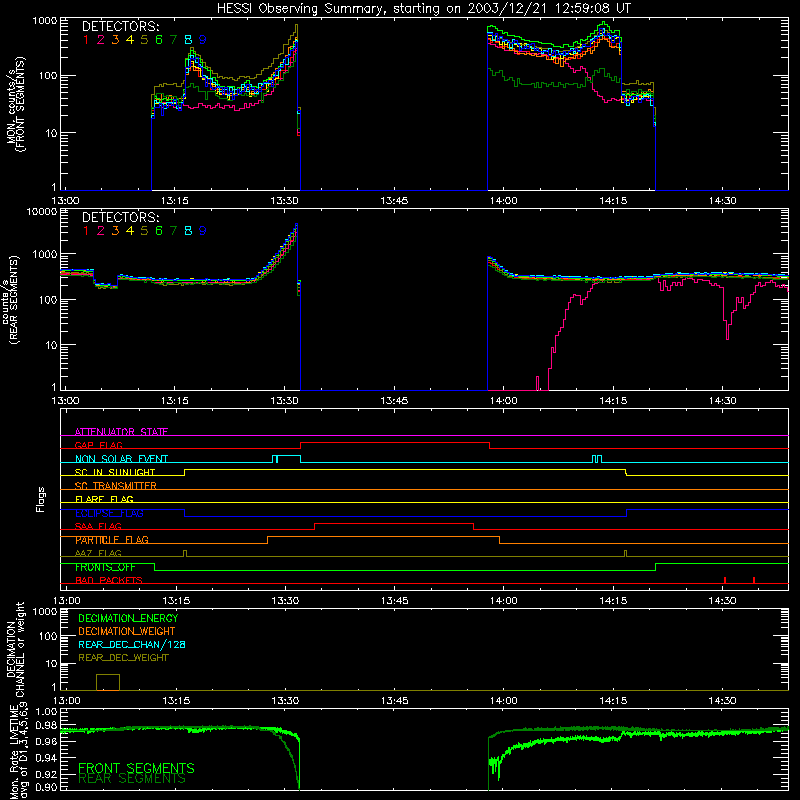800x800 pixels.
Task: Click 'FRONT SEGMENTS' legend in livetime panel
Action: [136, 768]
